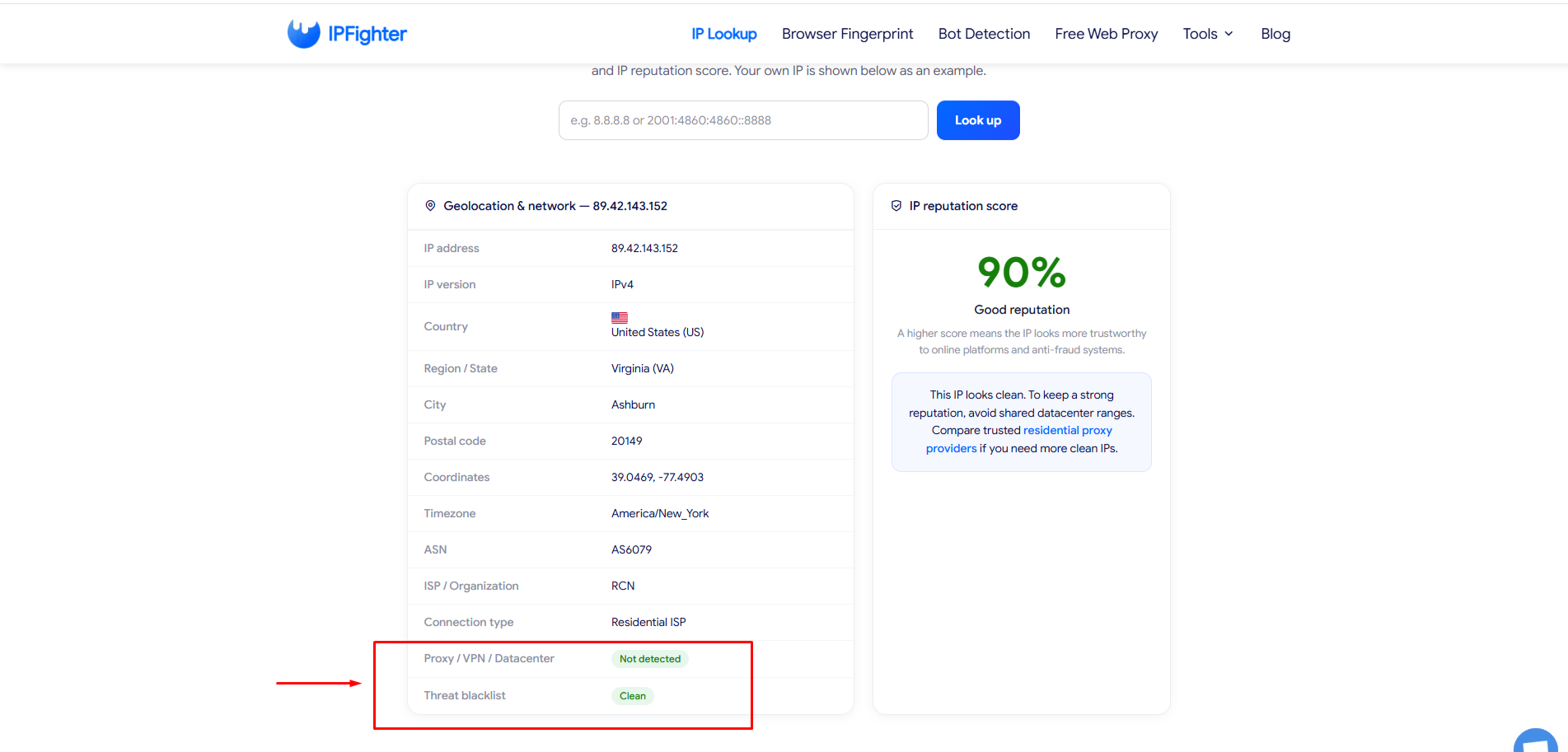1568x752 pixels.
Task: Click the Good reputation label
Action: [x=1022, y=310]
